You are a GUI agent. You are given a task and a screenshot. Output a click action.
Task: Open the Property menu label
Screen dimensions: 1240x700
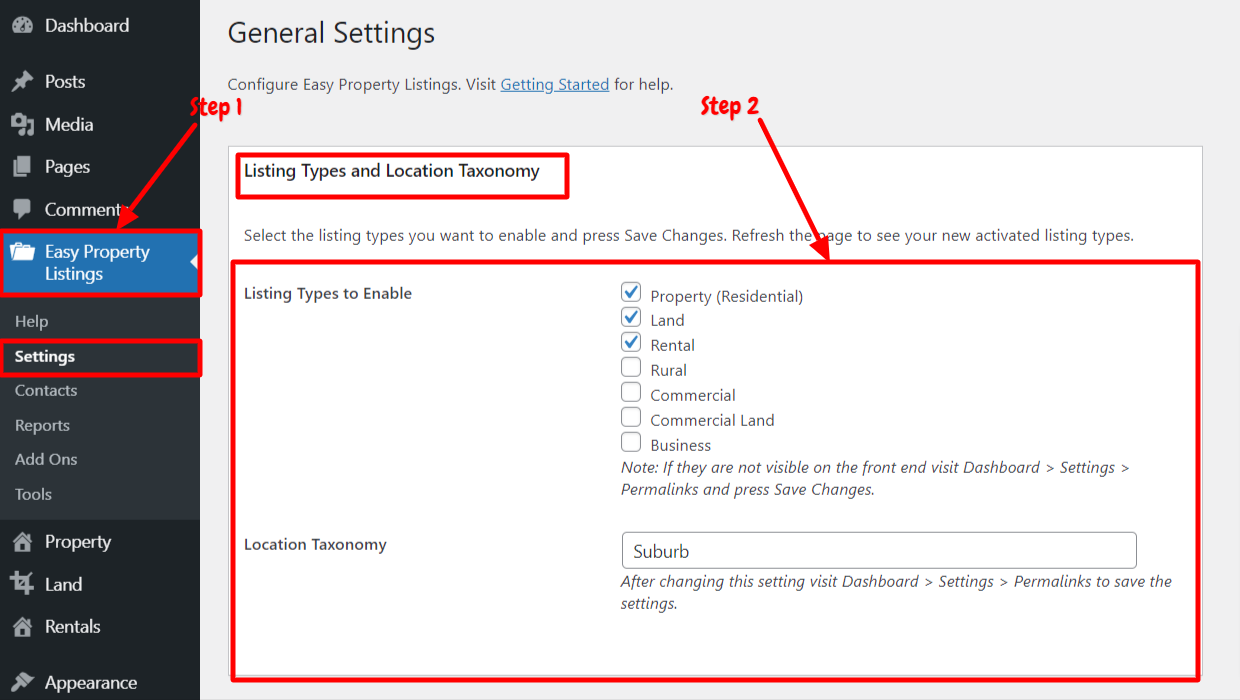(x=78, y=542)
